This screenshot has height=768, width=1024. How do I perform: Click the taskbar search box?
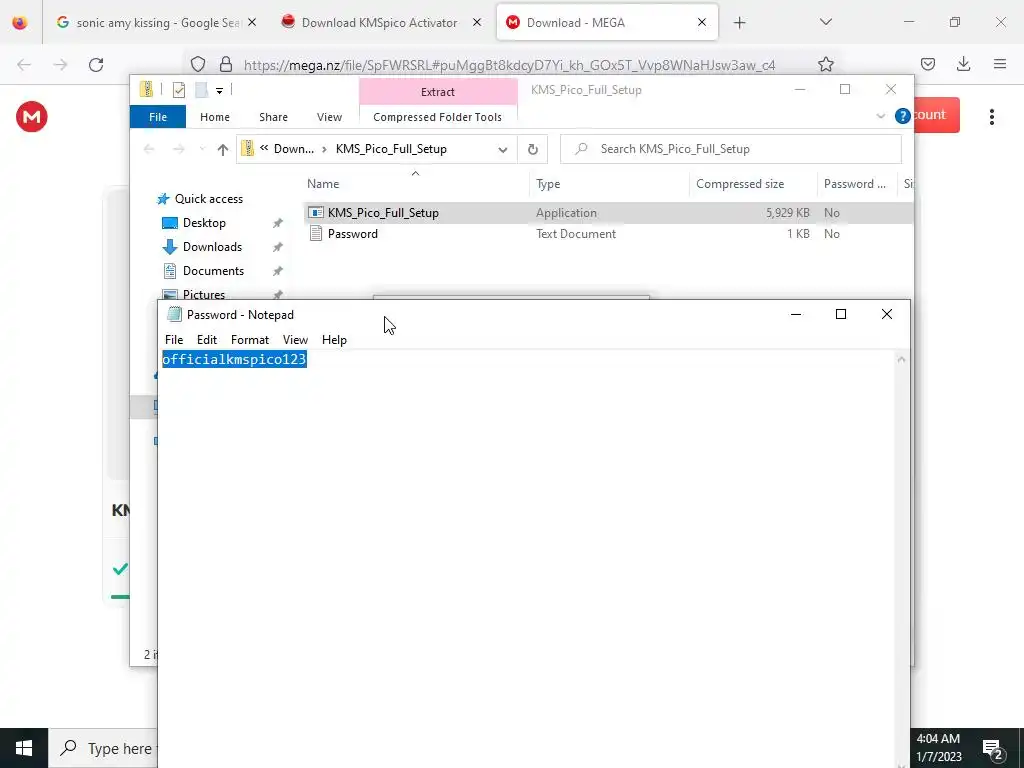tap(103, 748)
